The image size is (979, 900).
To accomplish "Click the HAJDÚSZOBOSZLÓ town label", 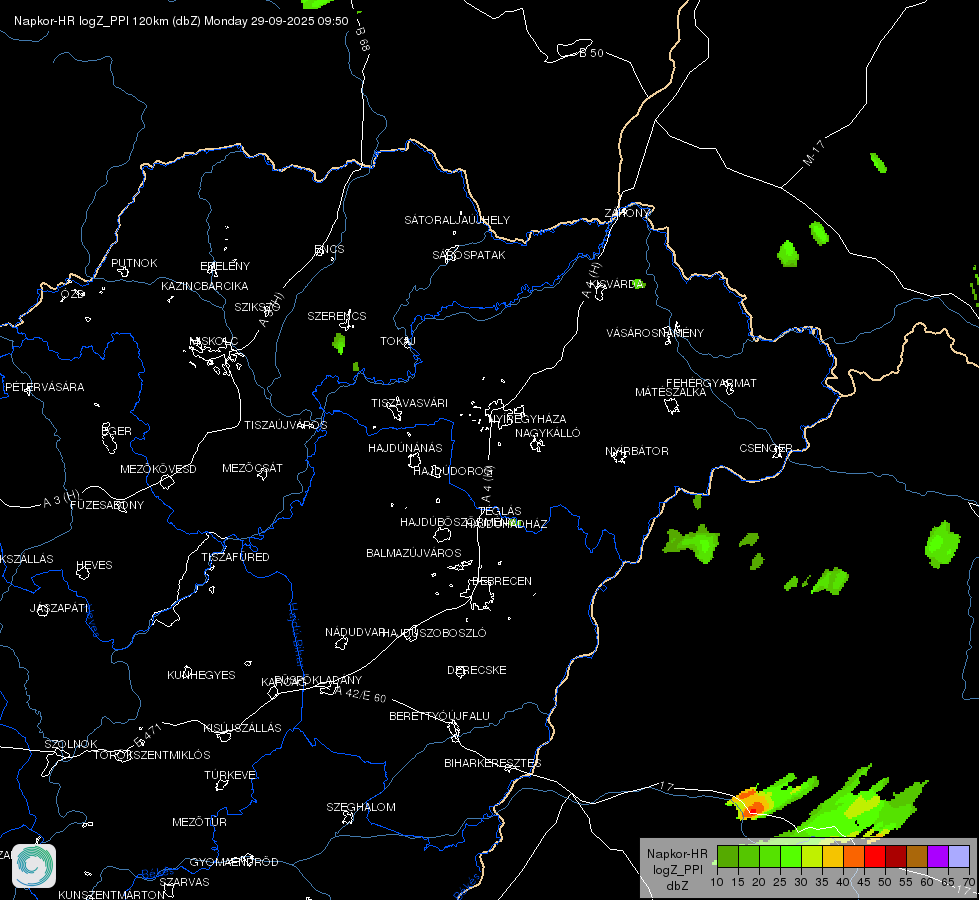I will (435, 633).
